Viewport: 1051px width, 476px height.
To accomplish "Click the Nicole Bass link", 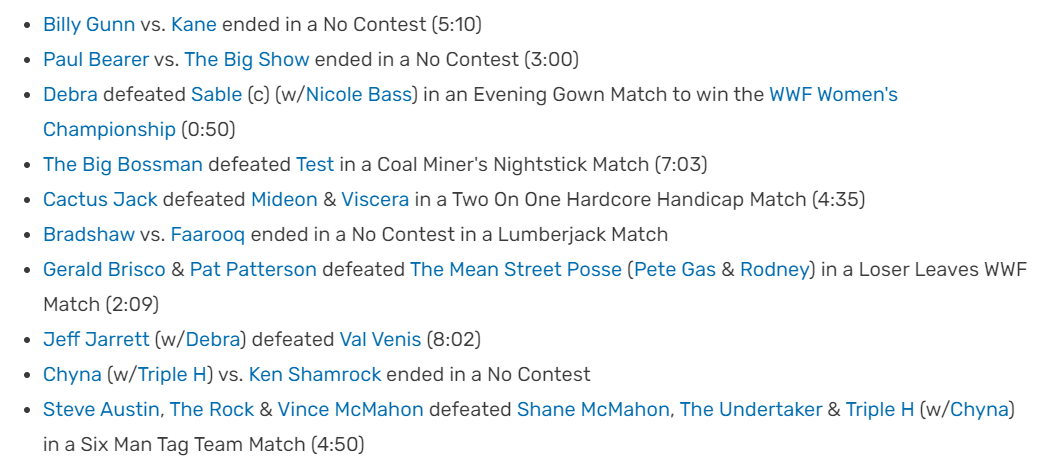I will click(x=359, y=95).
